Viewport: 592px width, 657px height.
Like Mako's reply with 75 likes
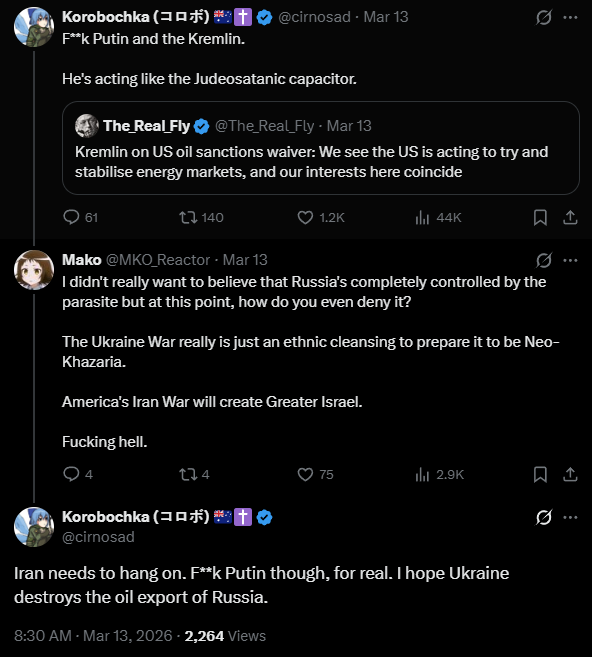click(315, 474)
